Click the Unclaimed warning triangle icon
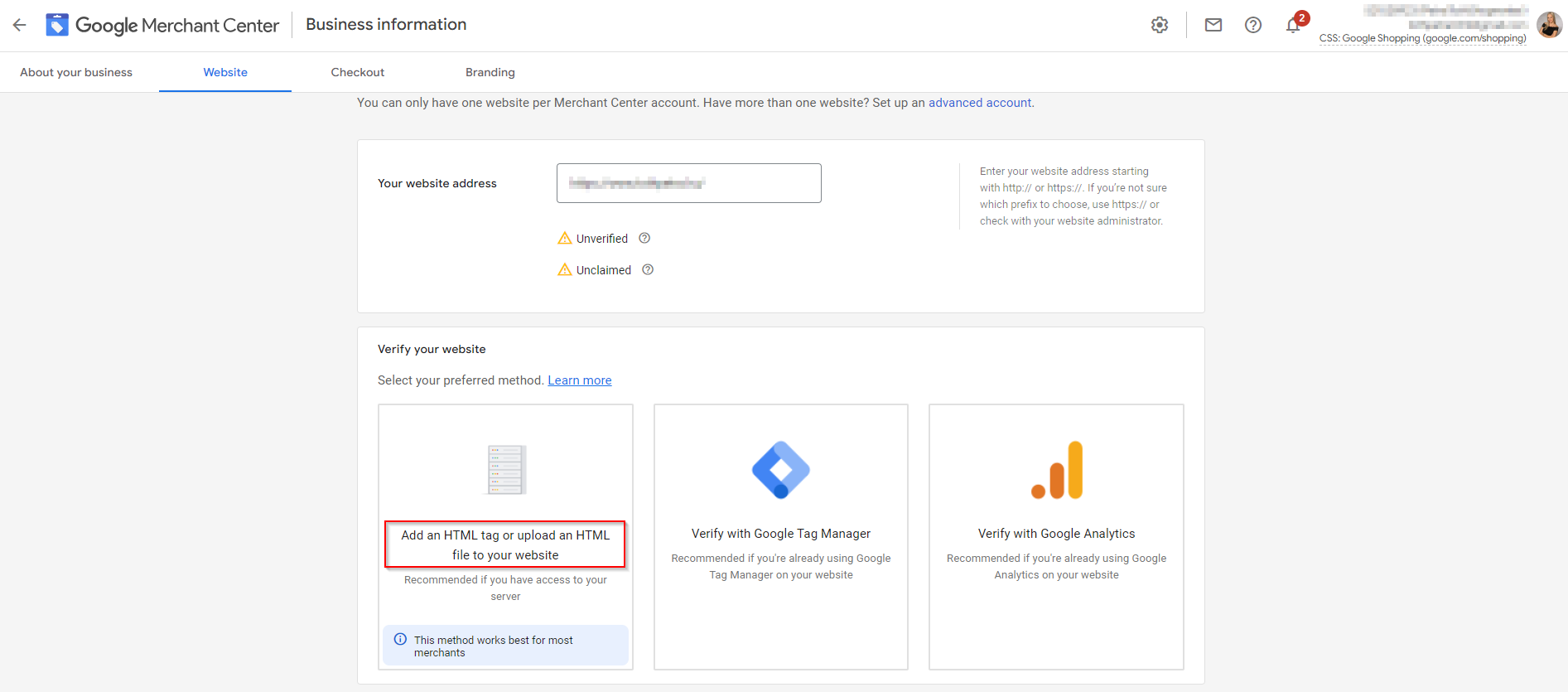 [x=565, y=270]
